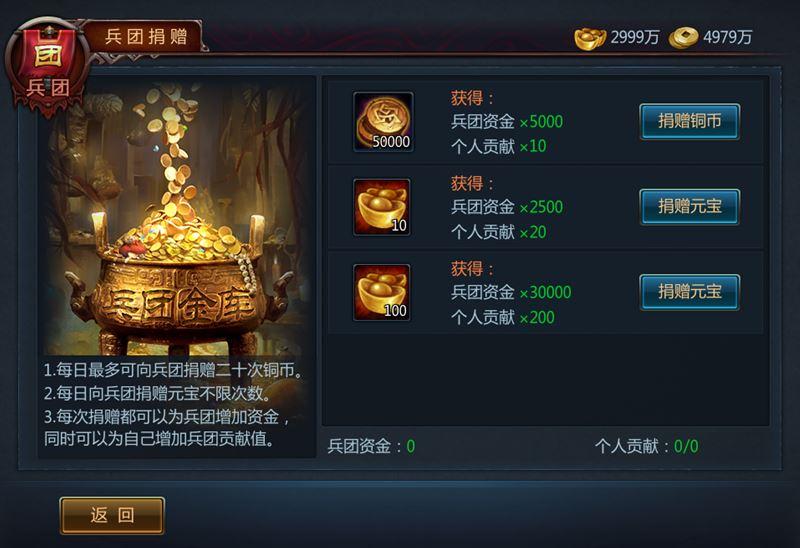Click the red 兵团 banner emblem
Image resolution: width=800 pixels, height=548 pixels.
pos(47,66)
